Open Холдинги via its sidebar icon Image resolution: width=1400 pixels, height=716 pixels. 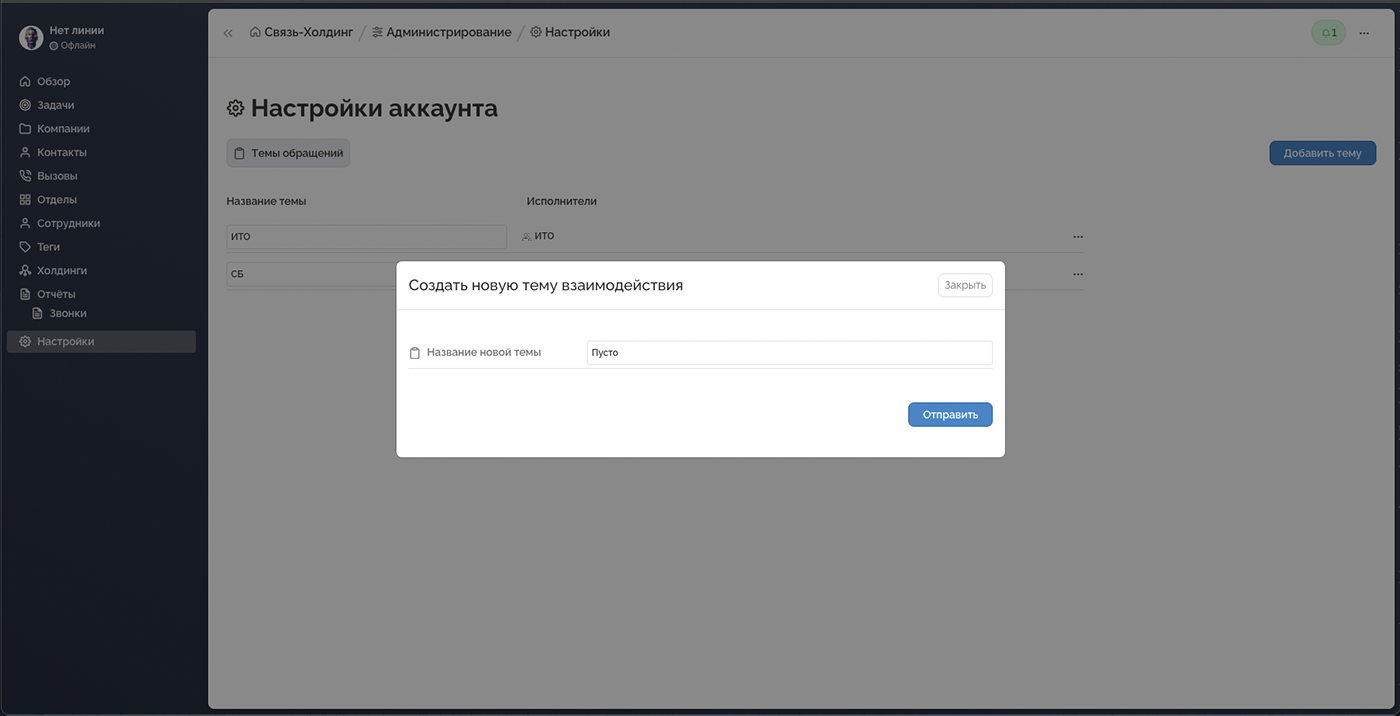24,270
